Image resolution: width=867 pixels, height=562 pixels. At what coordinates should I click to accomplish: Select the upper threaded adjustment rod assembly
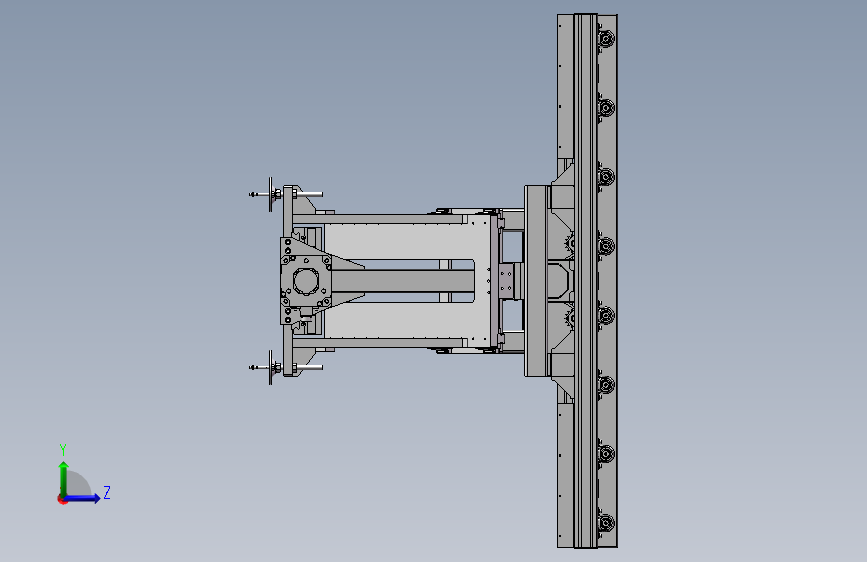[x=286, y=194]
